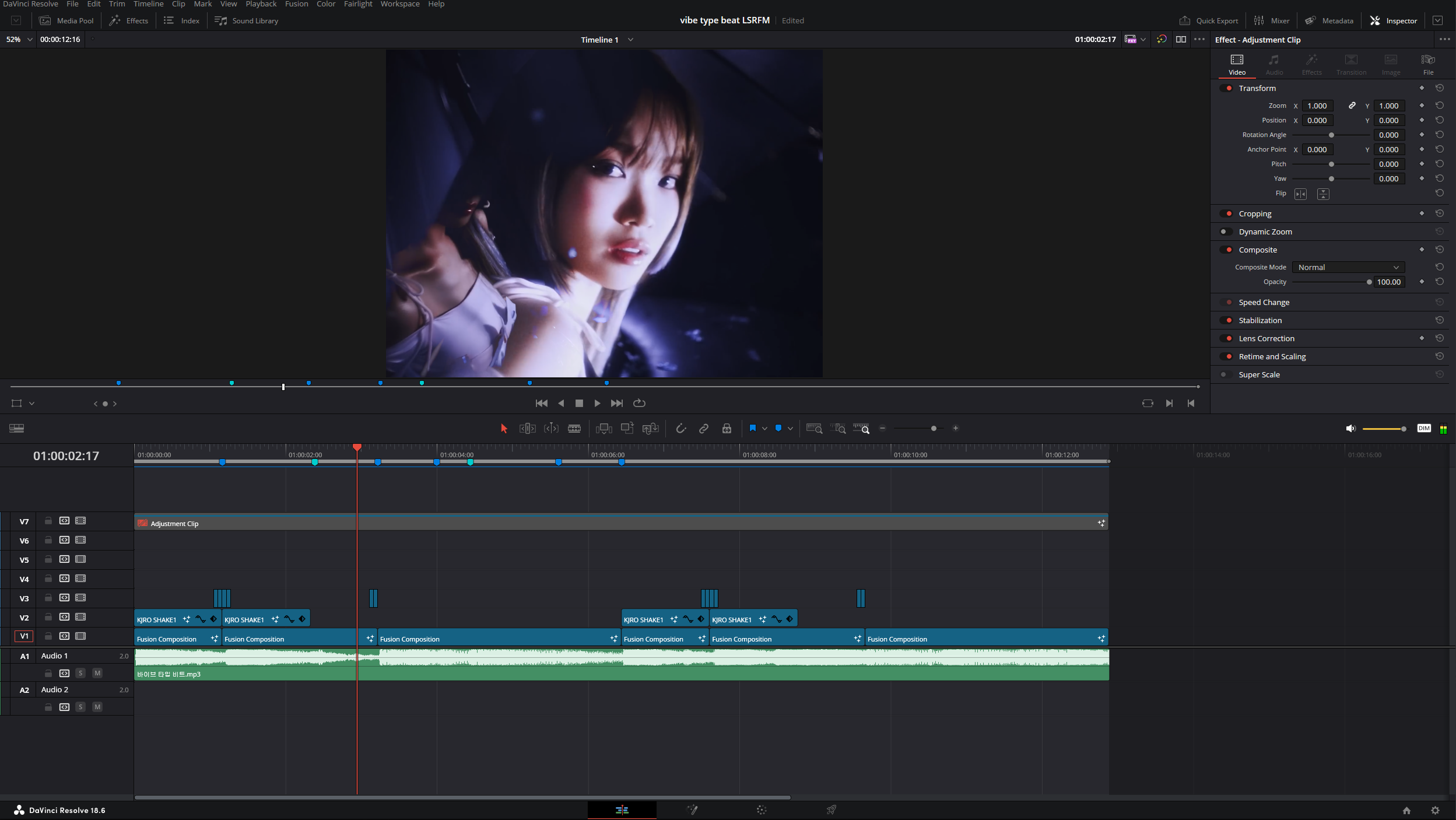Toggle timeline snapping magnet icon
This screenshot has width=1456, height=820.
(x=680, y=429)
